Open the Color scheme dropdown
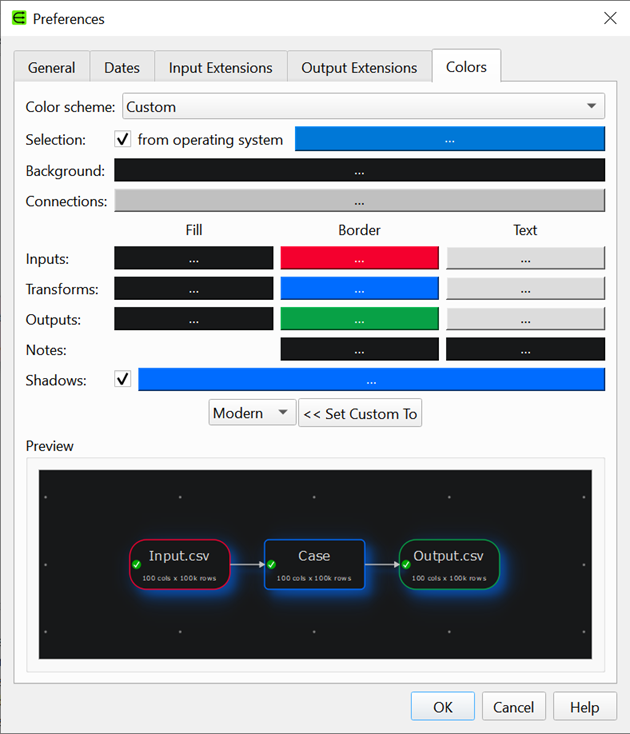The image size is (630, 734). pyautogui.click(x=363, y=107)
